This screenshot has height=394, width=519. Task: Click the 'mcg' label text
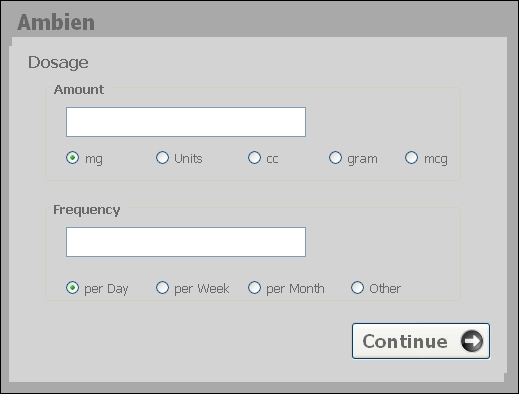[436, 159]
